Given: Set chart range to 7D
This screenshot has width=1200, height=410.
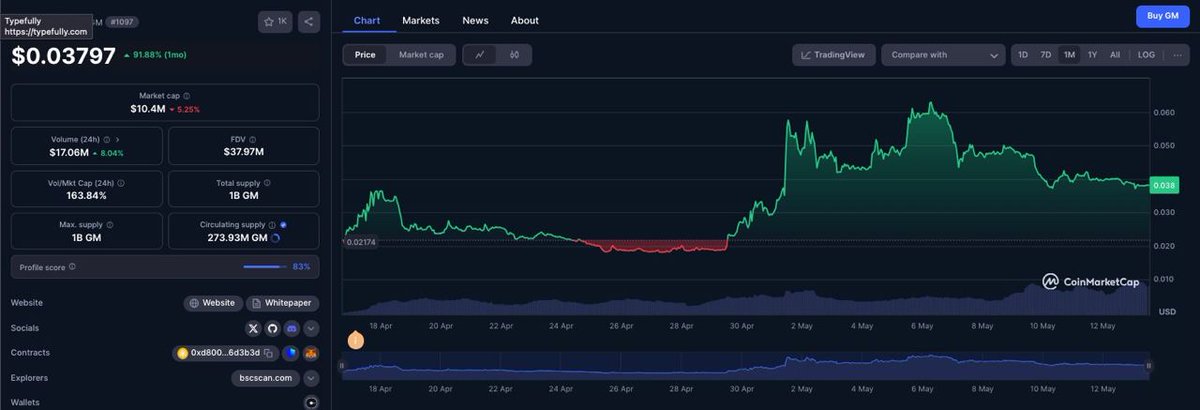Looking at the screenshot, I should [x=1046, y=55].
